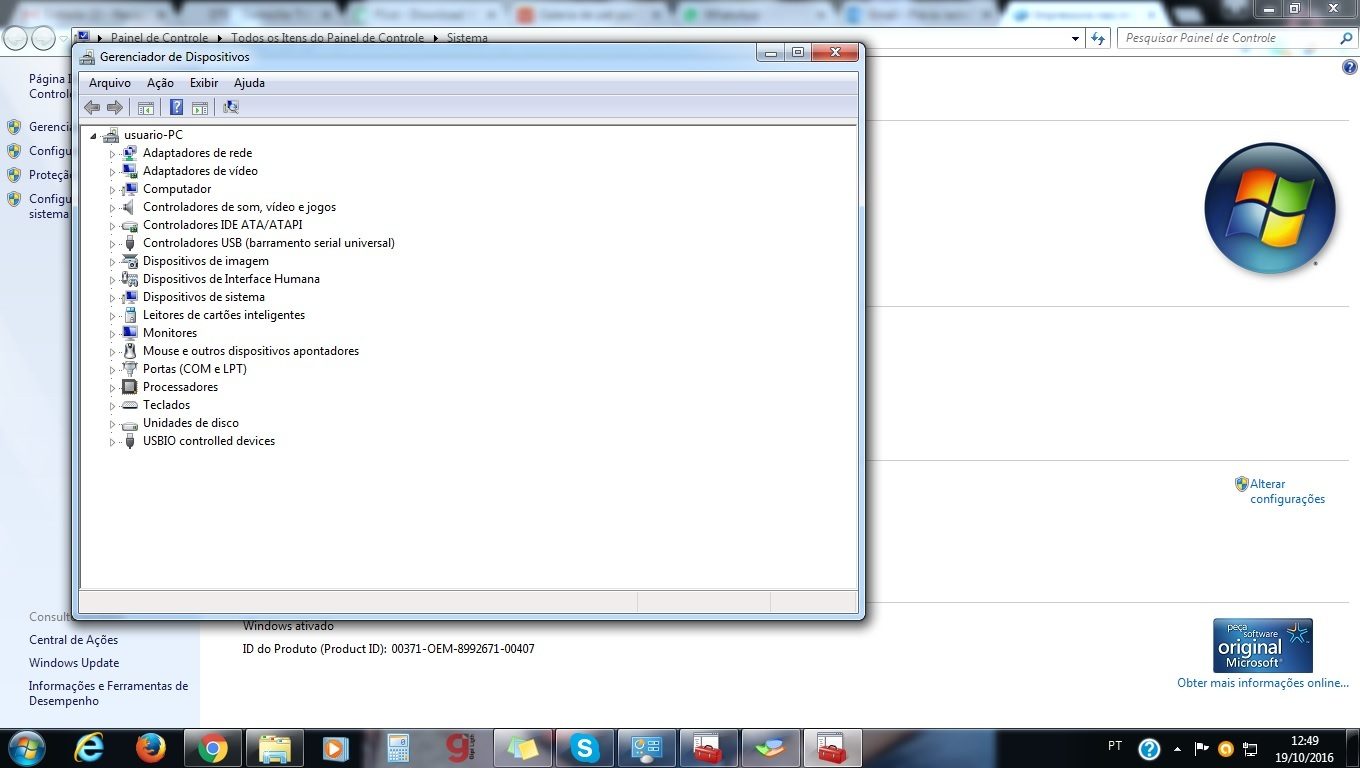
Task: Click the computer icon beside usuario-PC
Action: tap(111, 135)
